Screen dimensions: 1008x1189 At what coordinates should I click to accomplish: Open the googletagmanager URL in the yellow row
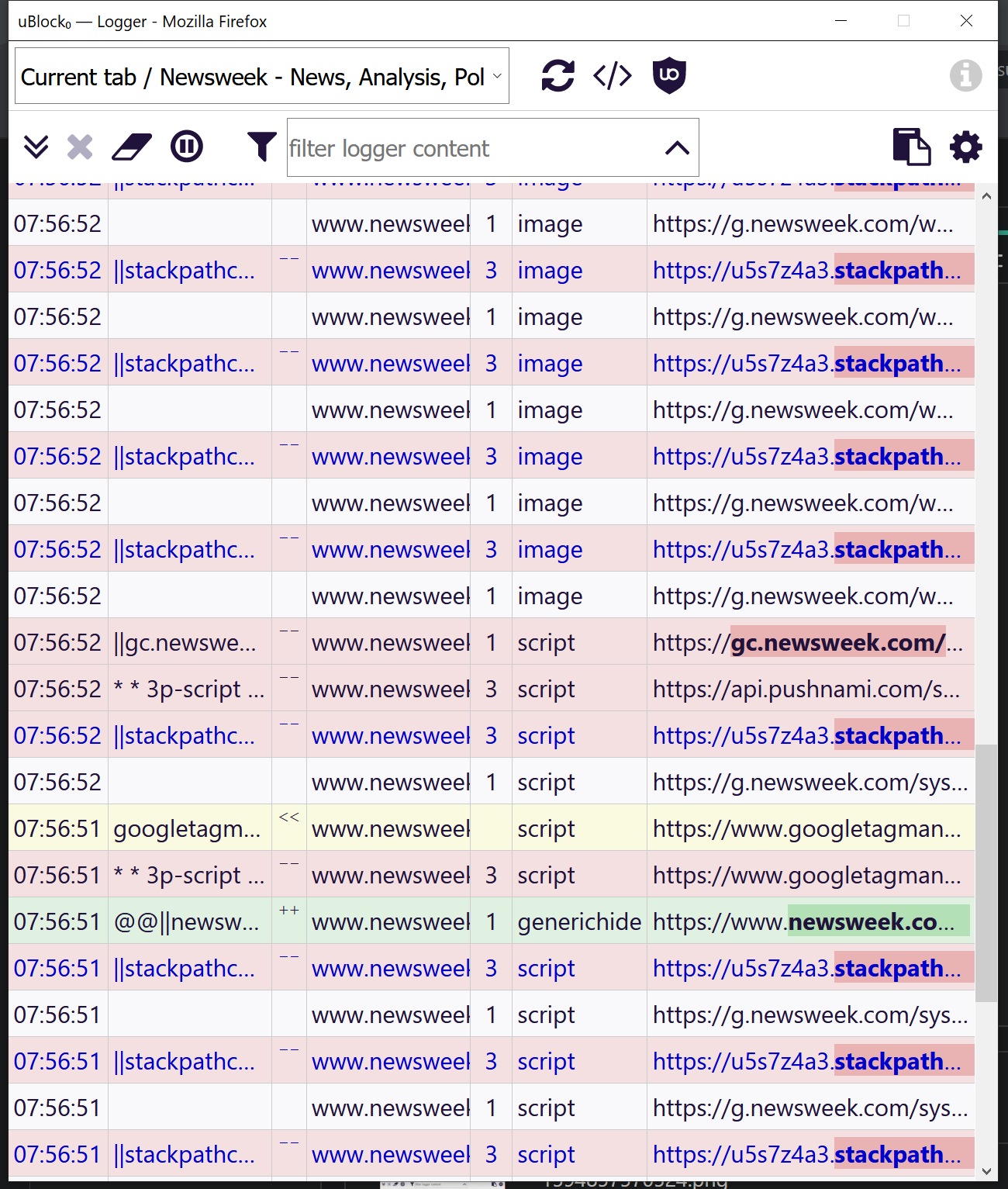point(811,828)
